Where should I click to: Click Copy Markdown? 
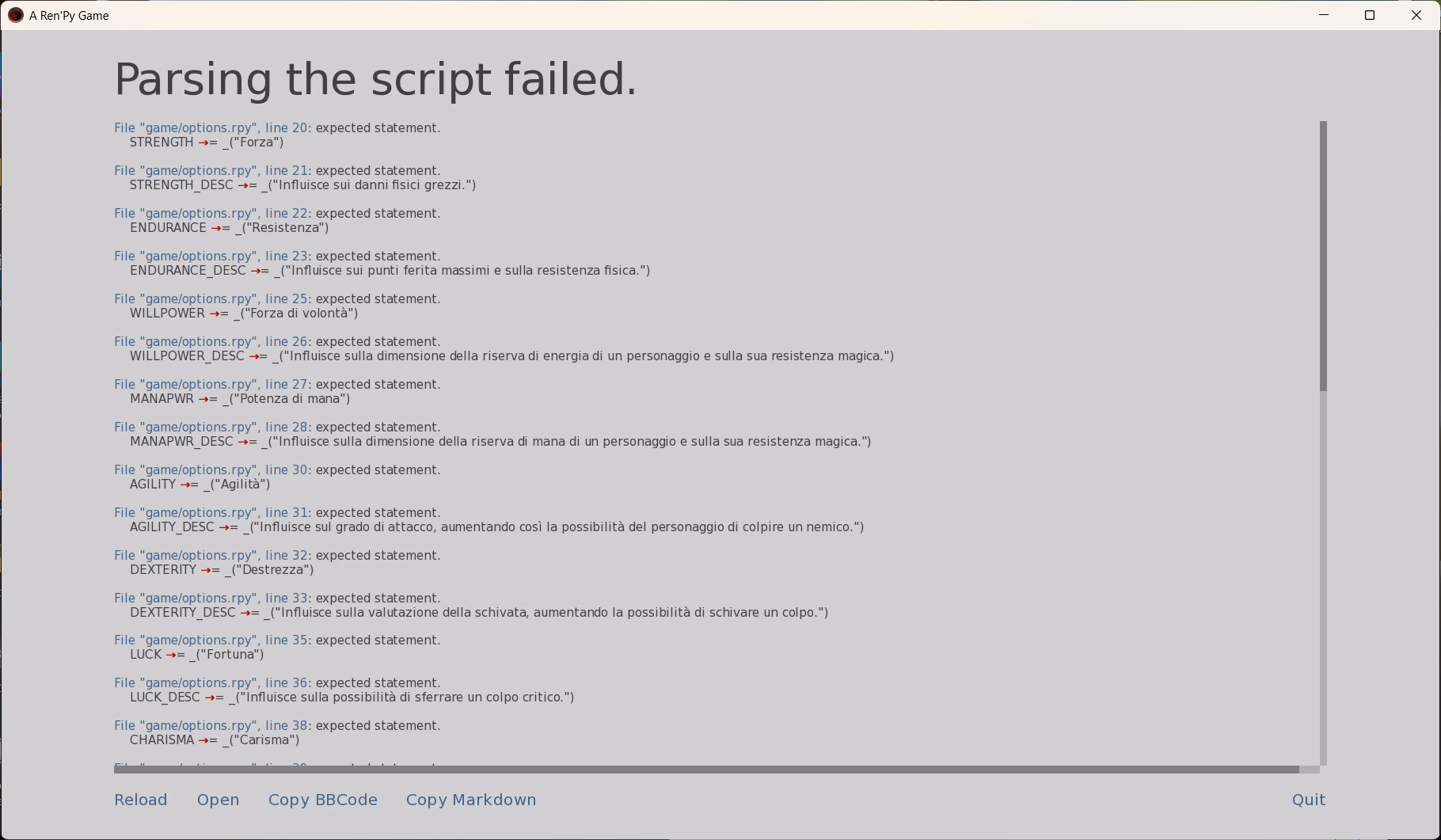471,800
